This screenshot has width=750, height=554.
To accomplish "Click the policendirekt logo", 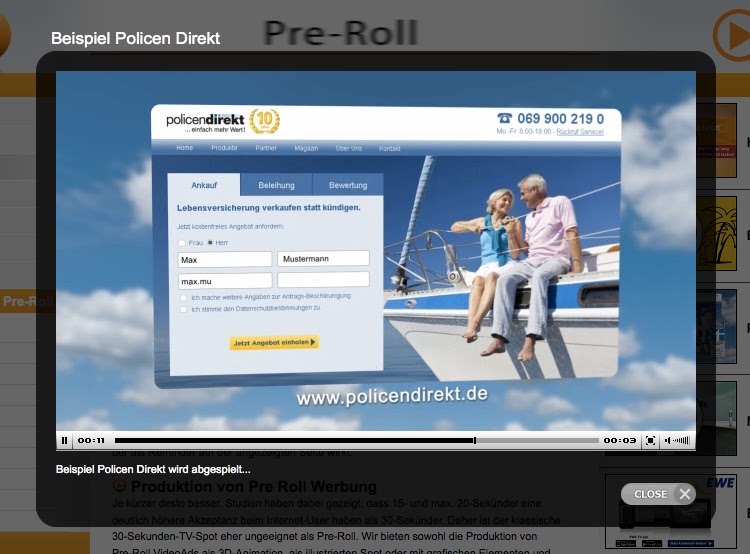I will (205, 122).
